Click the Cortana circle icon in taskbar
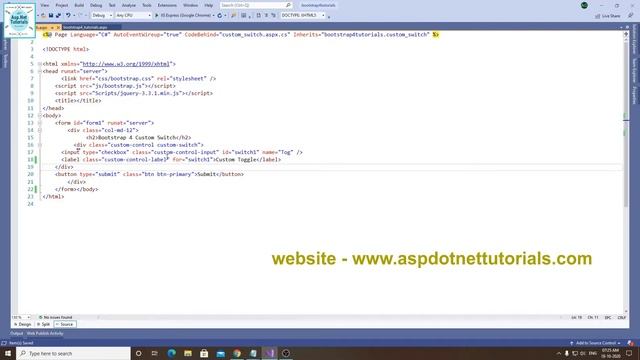The image size is (640, 360). (138, 353)
